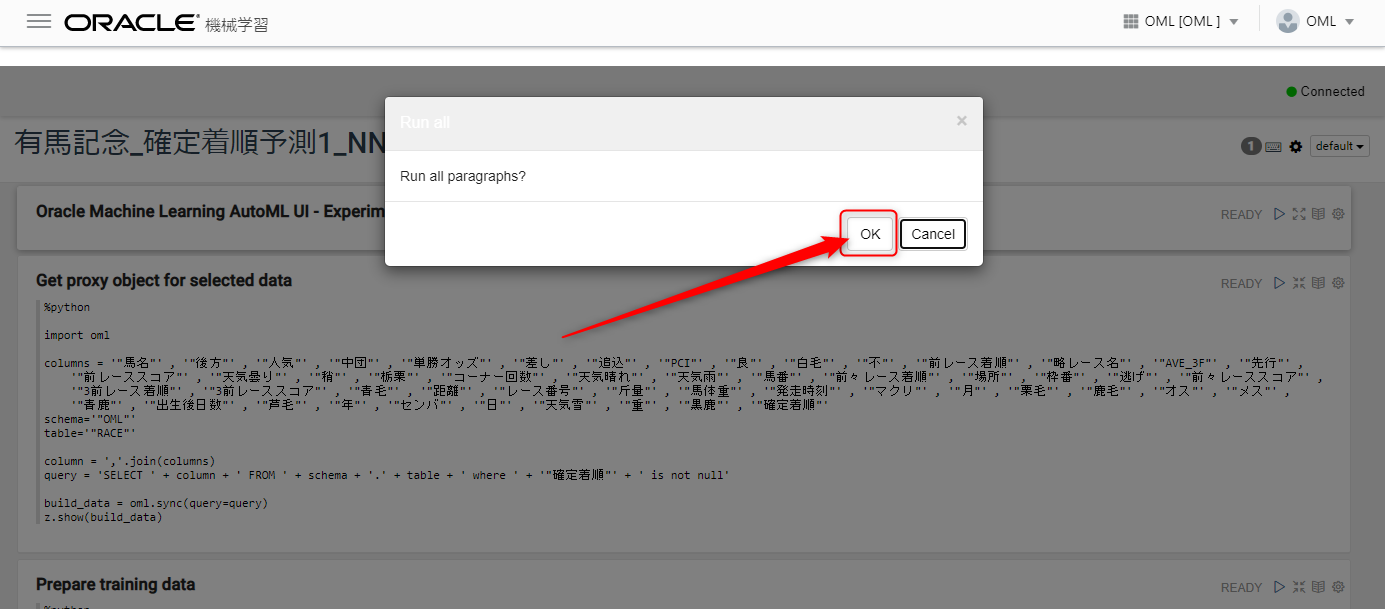Click the project grid icon
The image size is (1385, 609).
coord(1131,21)
